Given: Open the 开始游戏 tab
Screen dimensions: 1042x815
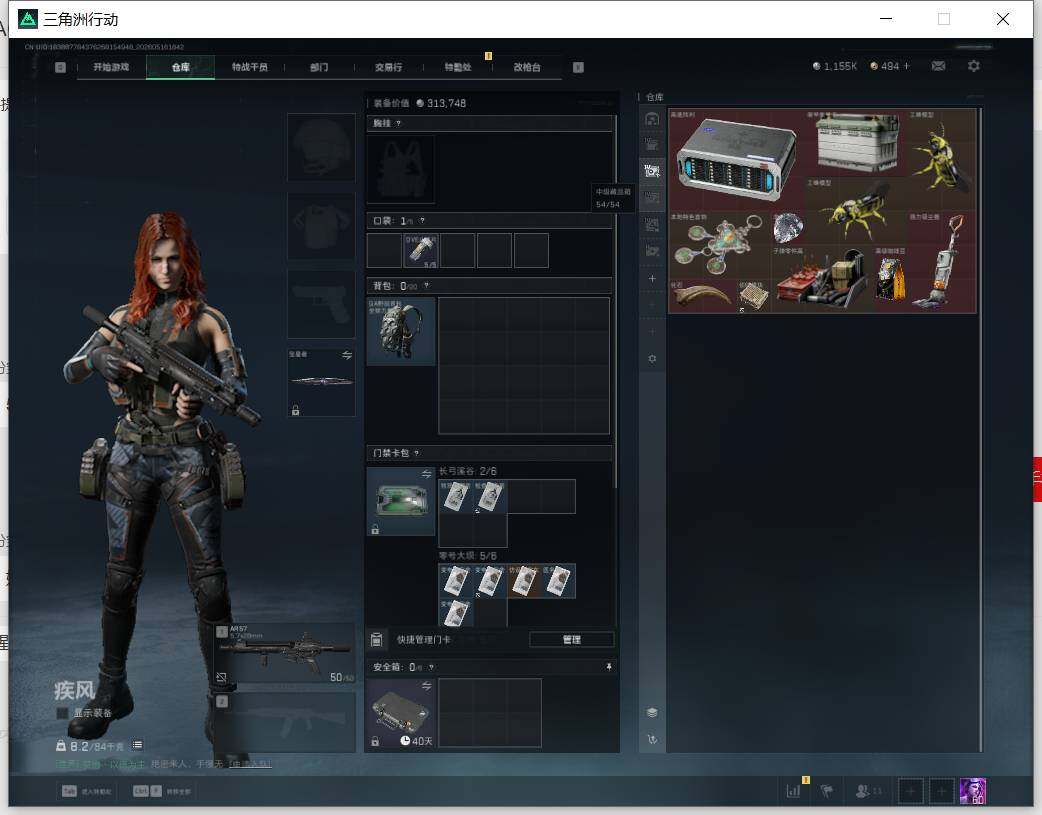Looking at the screenshot, I should (x=111, y=67).
